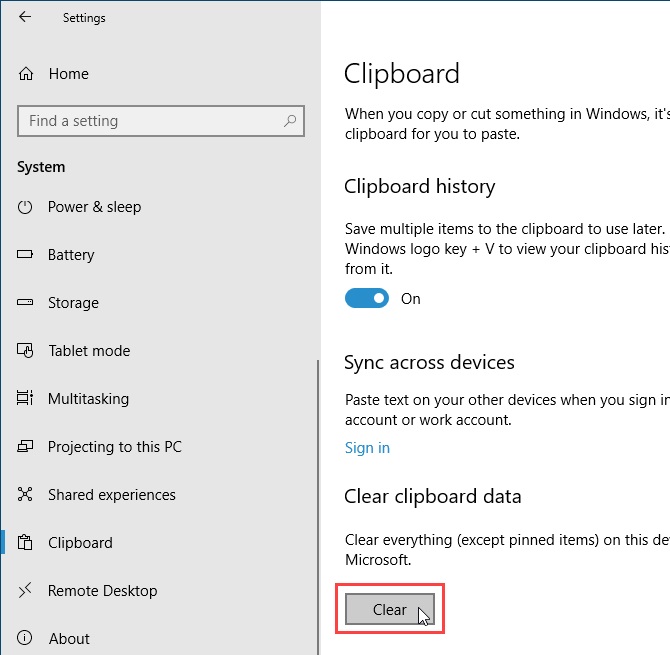
Task: Click the Battery icon
Action: tap(25, 255)
